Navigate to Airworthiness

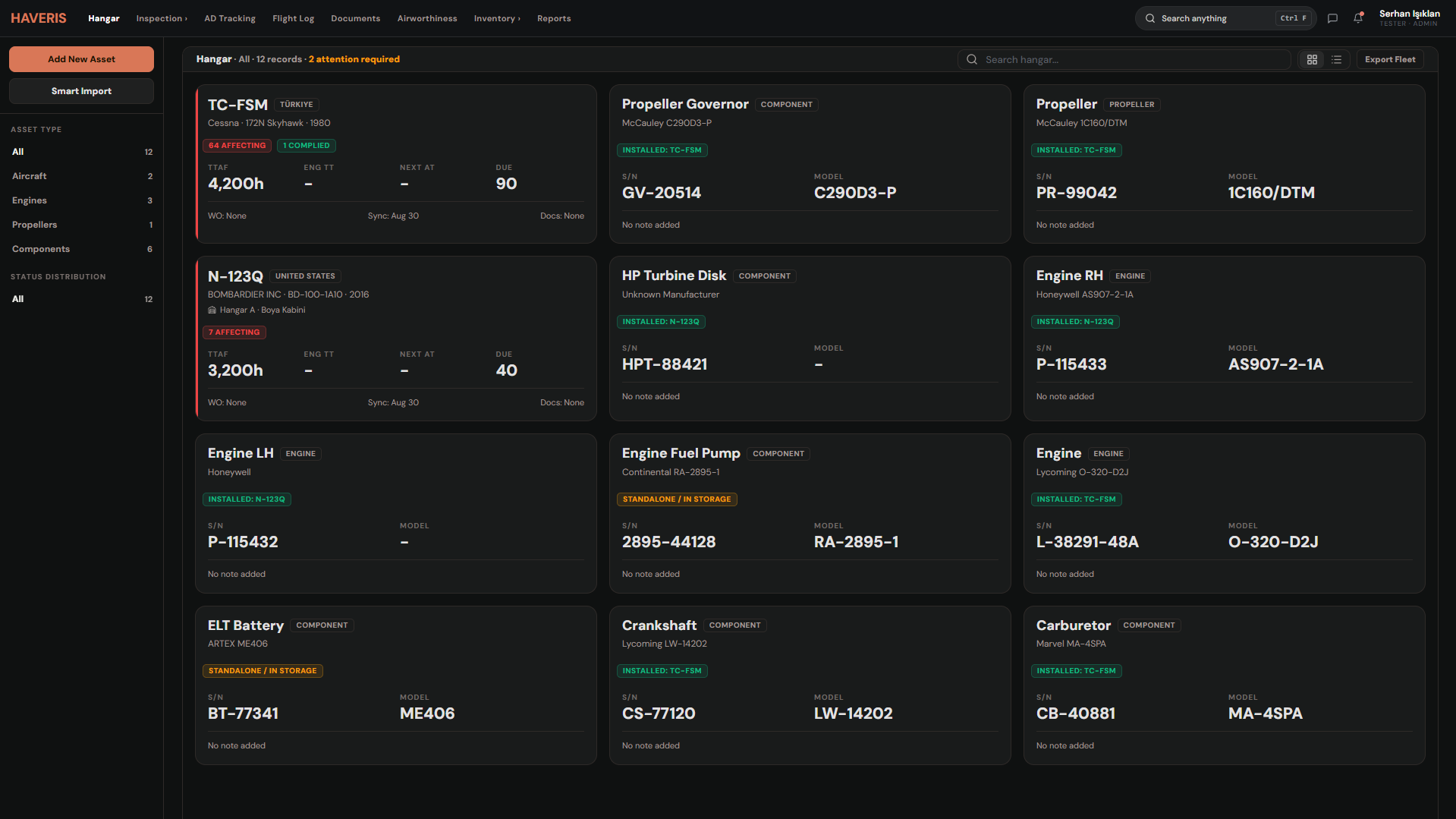click(x=427, y=18)
